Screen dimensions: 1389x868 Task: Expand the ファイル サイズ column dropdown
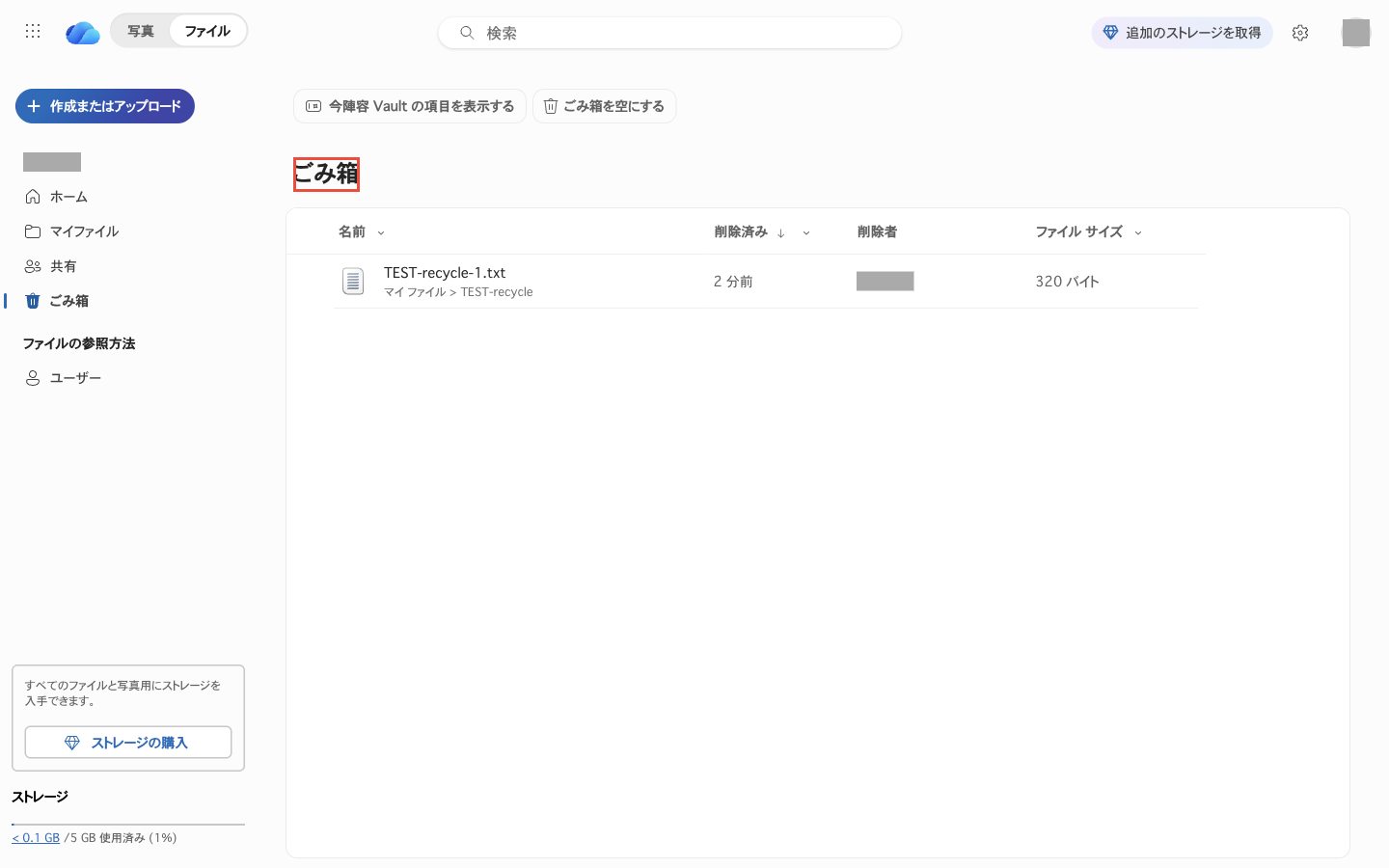[1138, 232]
